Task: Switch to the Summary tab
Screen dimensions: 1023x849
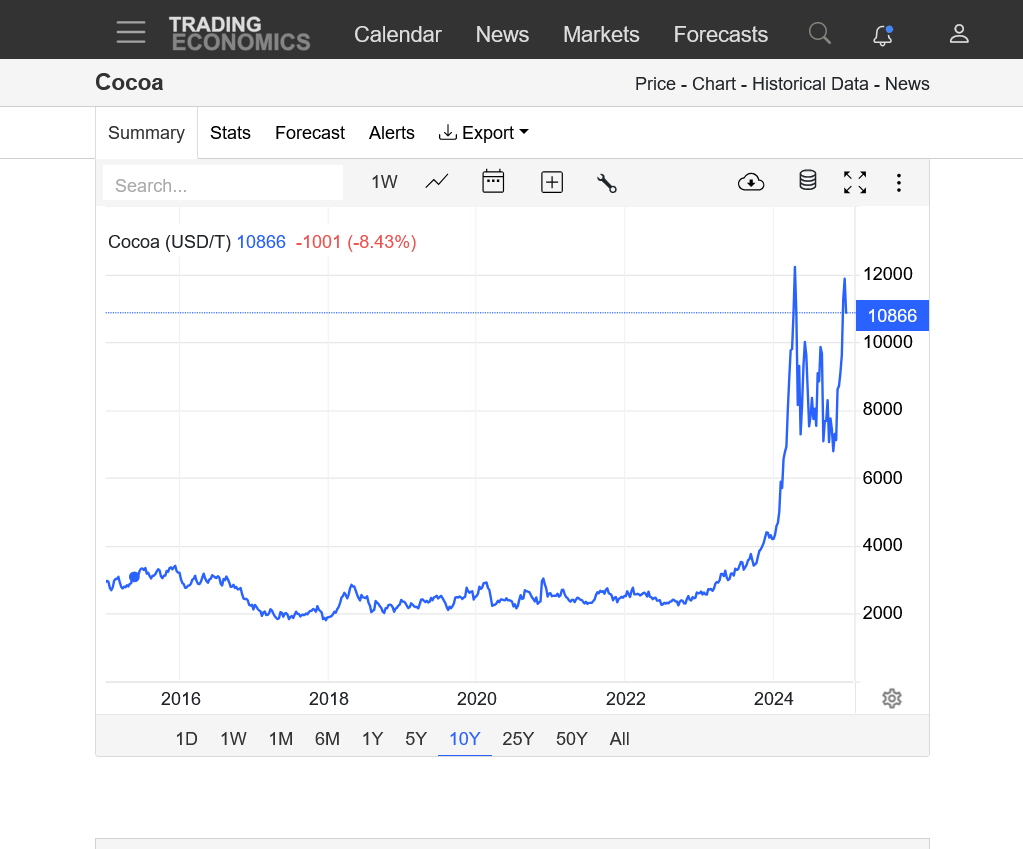Action: pos(146,132)
